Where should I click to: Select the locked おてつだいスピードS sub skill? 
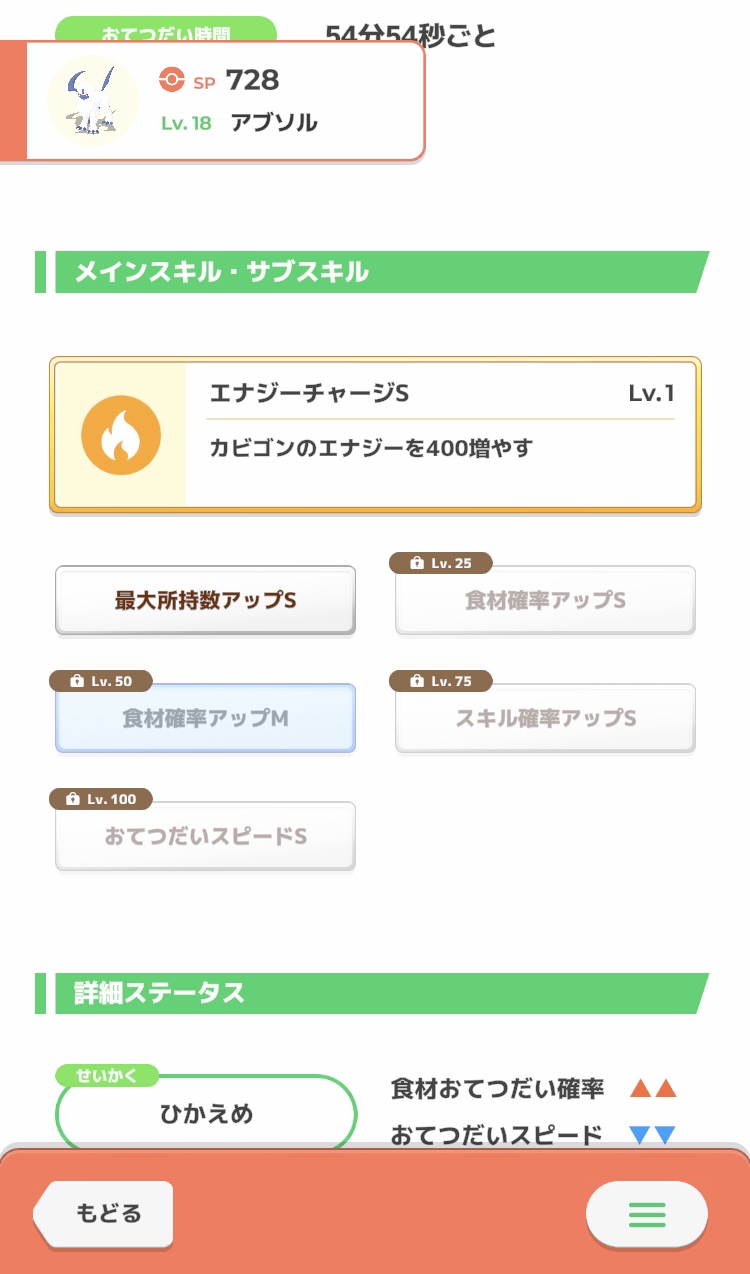pyautogui.click(x=205, y=836)
